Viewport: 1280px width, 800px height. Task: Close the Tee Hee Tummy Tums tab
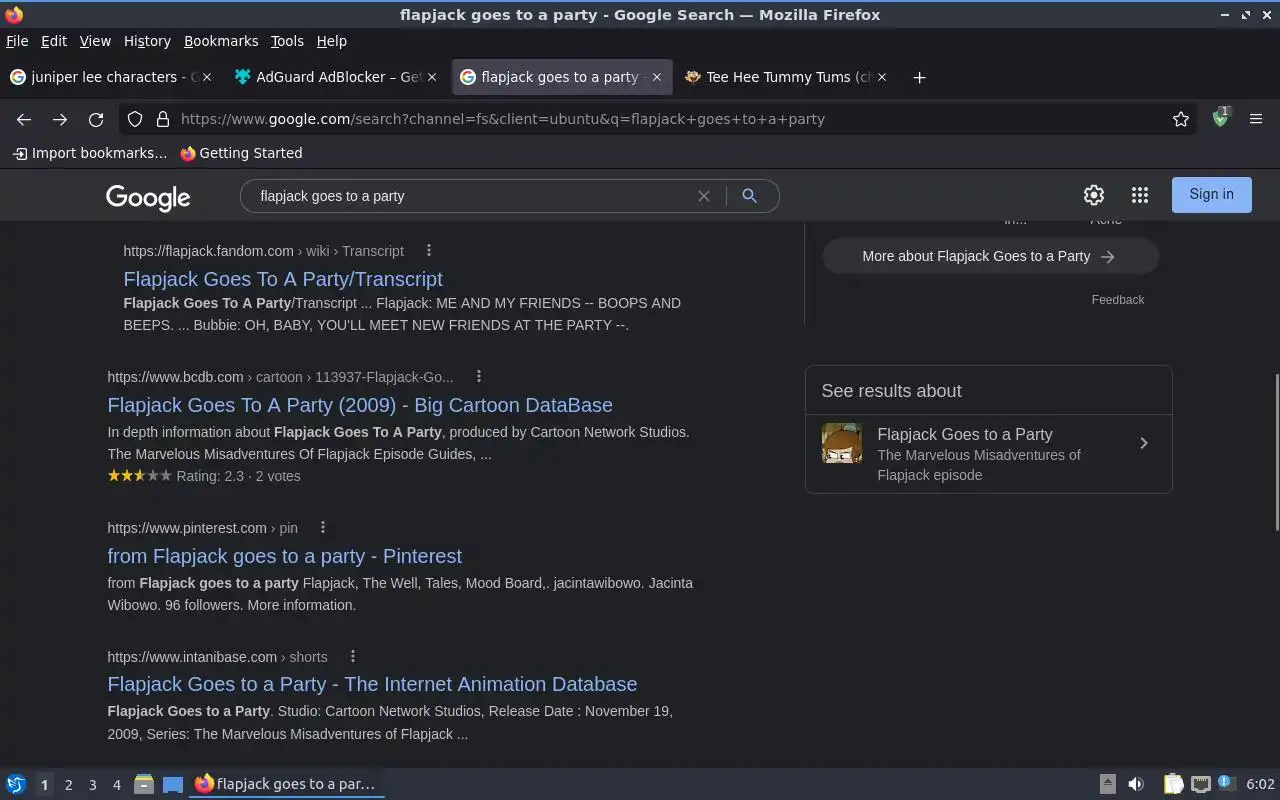882,77
